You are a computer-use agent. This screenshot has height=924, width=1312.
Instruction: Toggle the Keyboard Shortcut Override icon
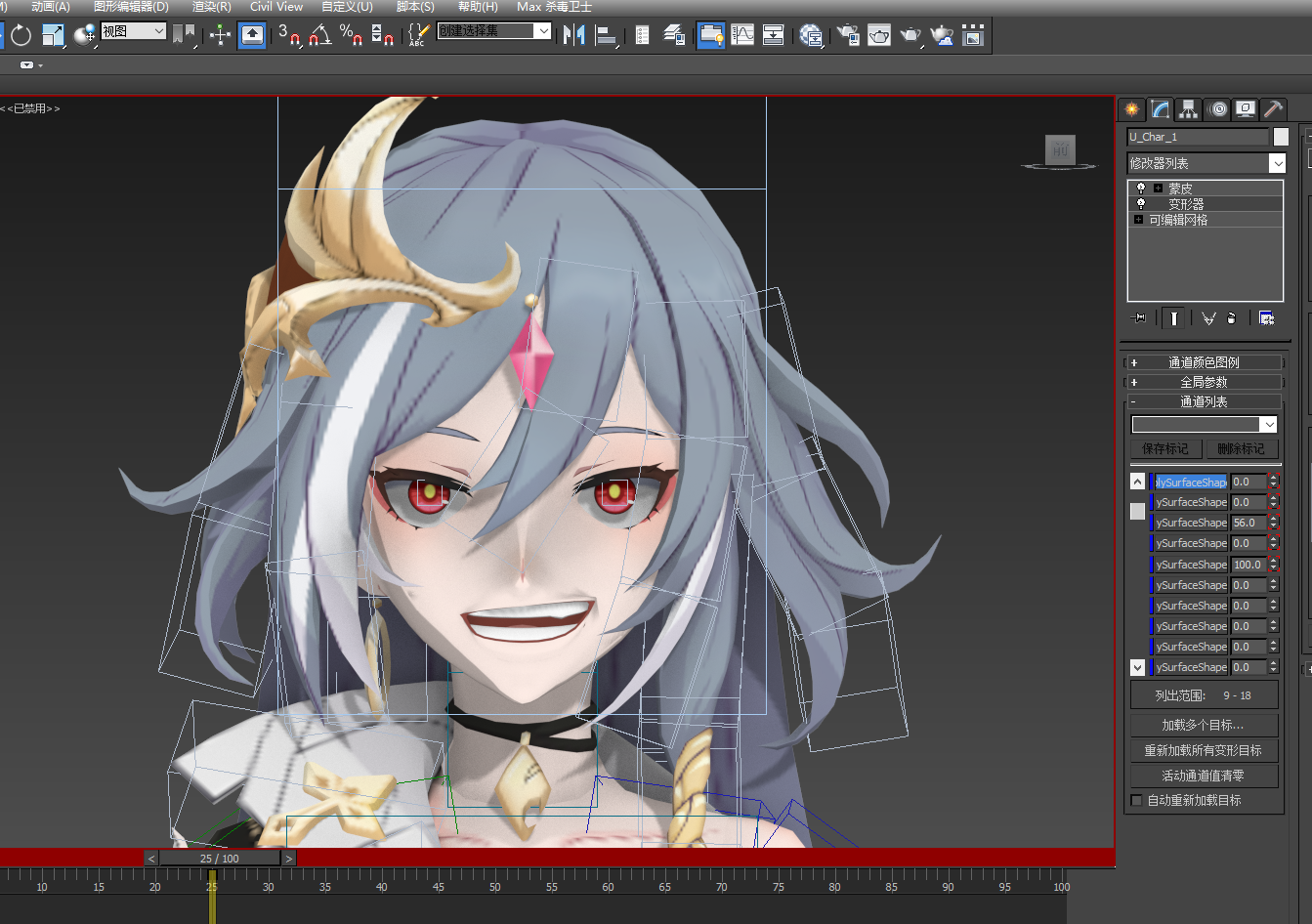(252, 36)
